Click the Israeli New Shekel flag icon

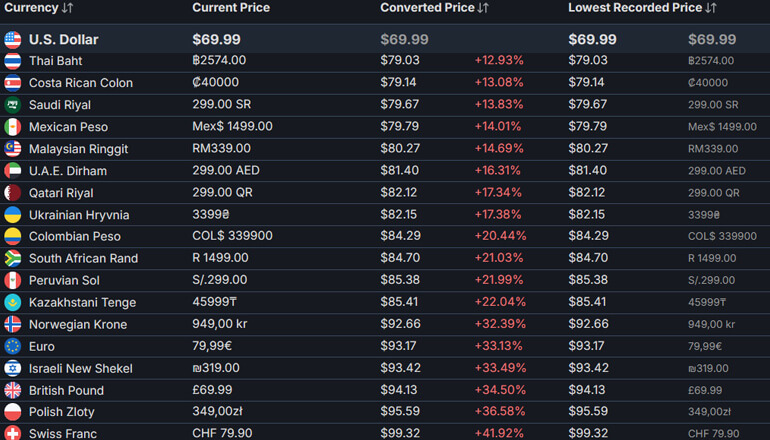point(12,368)
